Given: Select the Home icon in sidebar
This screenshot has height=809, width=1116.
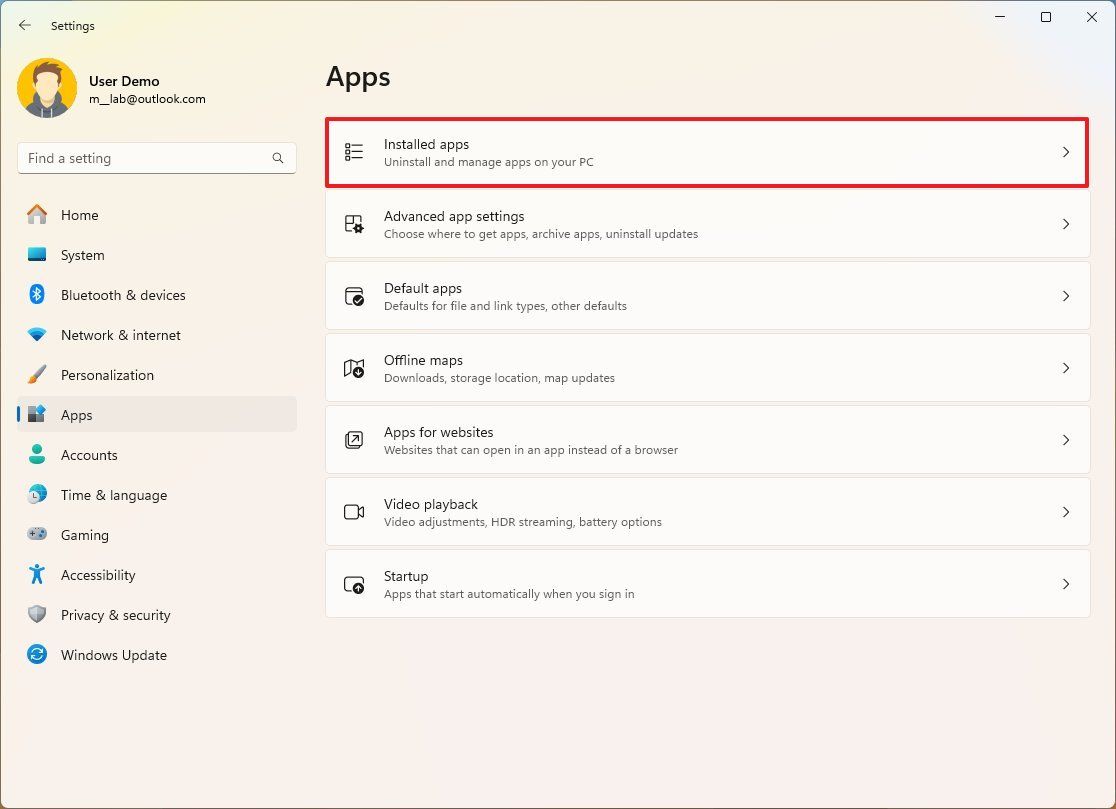Looking at the screenshot, I should pyautogui.click(x=36, y=215).
